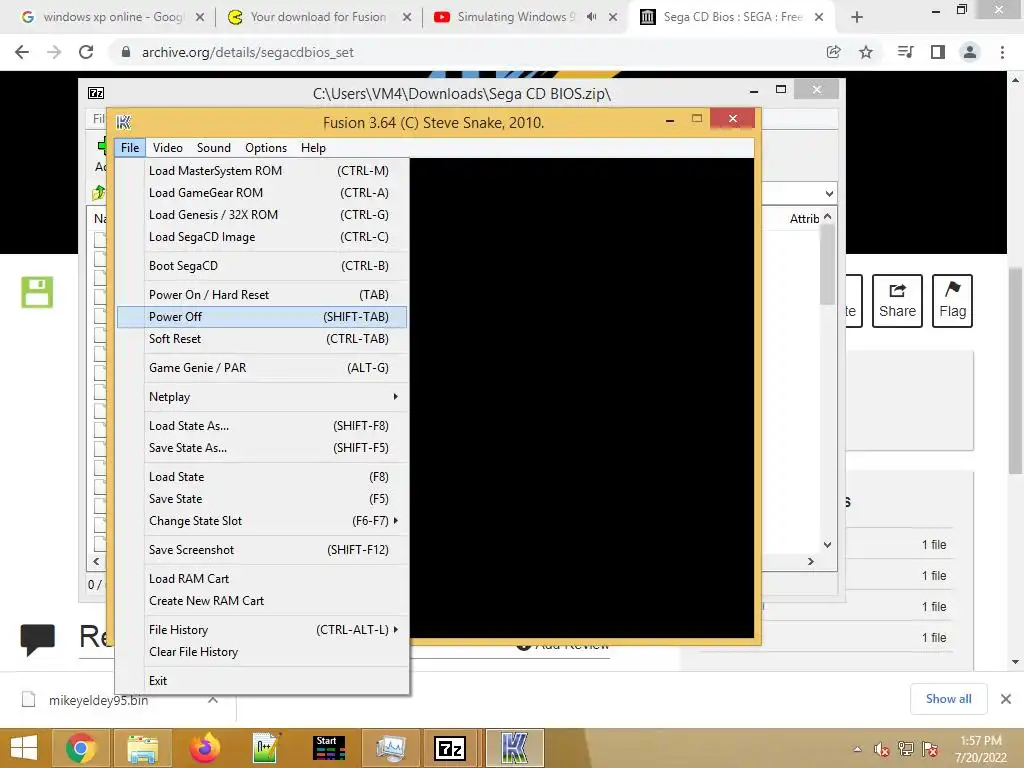Click the Flag button on archive page
This screenshot has width=1024, height=768.
click(952, 301)
